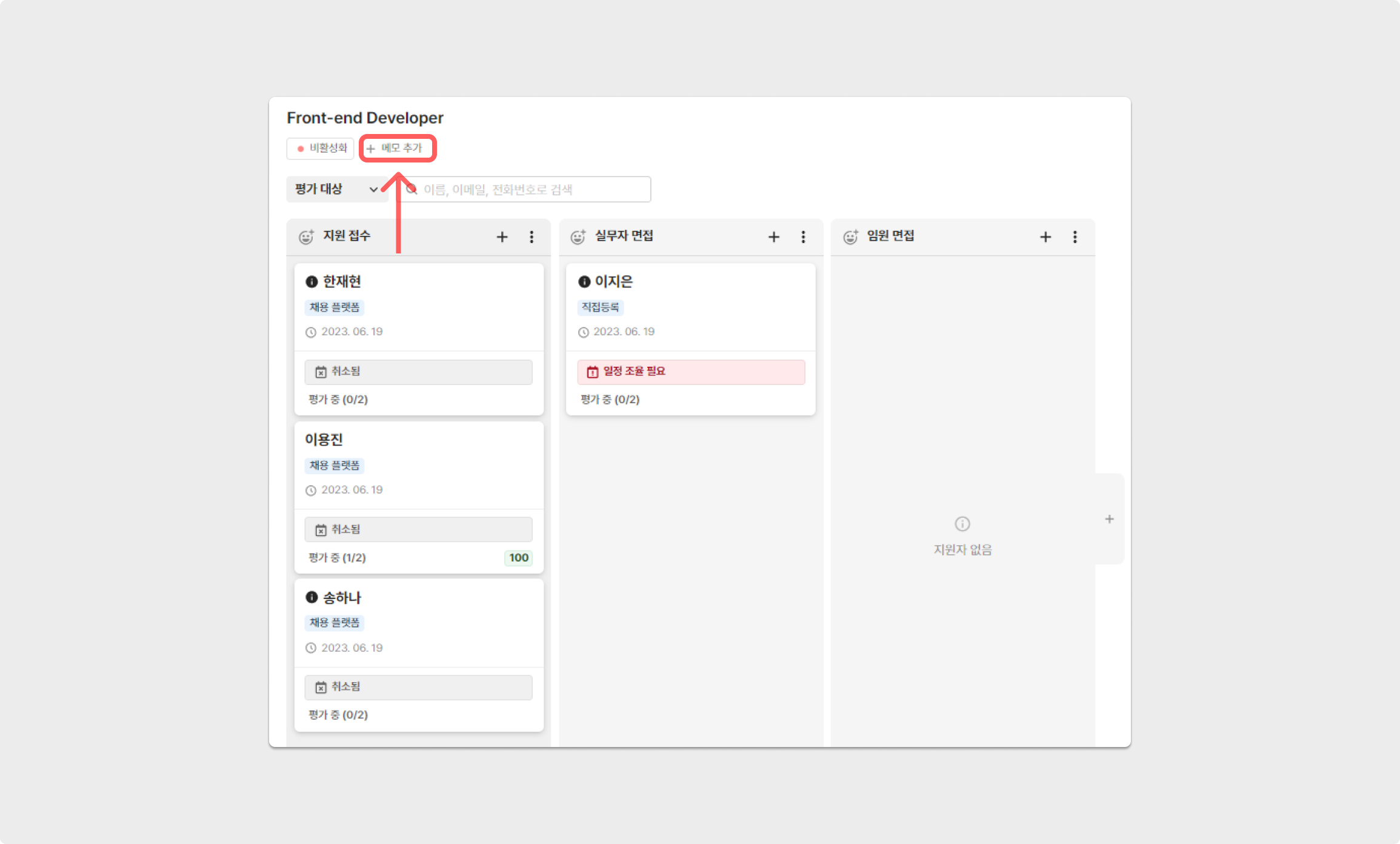The height and width of the screenshot is (844, 1400).
Task: Click plus icon in 실무자 면접 column
Action: pos(774,237)
